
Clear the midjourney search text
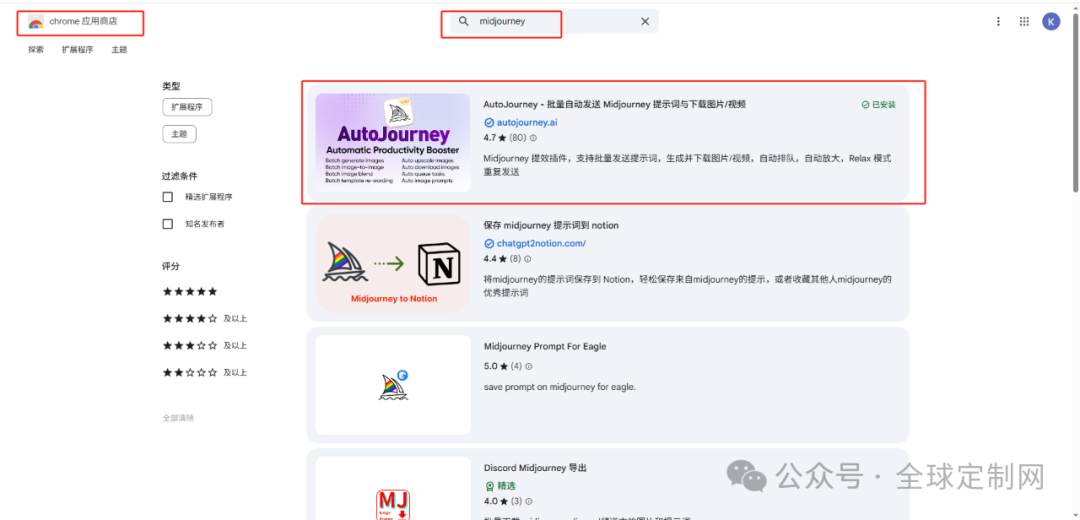coord(645,21)
